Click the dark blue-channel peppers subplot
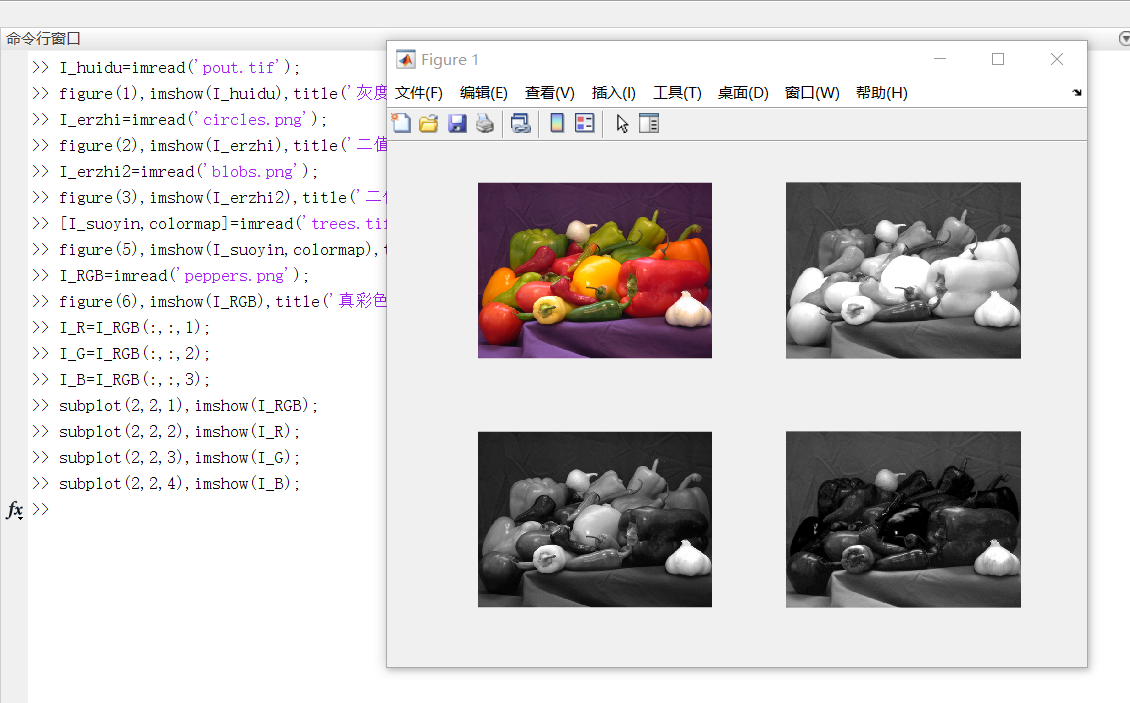1130x703 pixels. tap(903, 519)
